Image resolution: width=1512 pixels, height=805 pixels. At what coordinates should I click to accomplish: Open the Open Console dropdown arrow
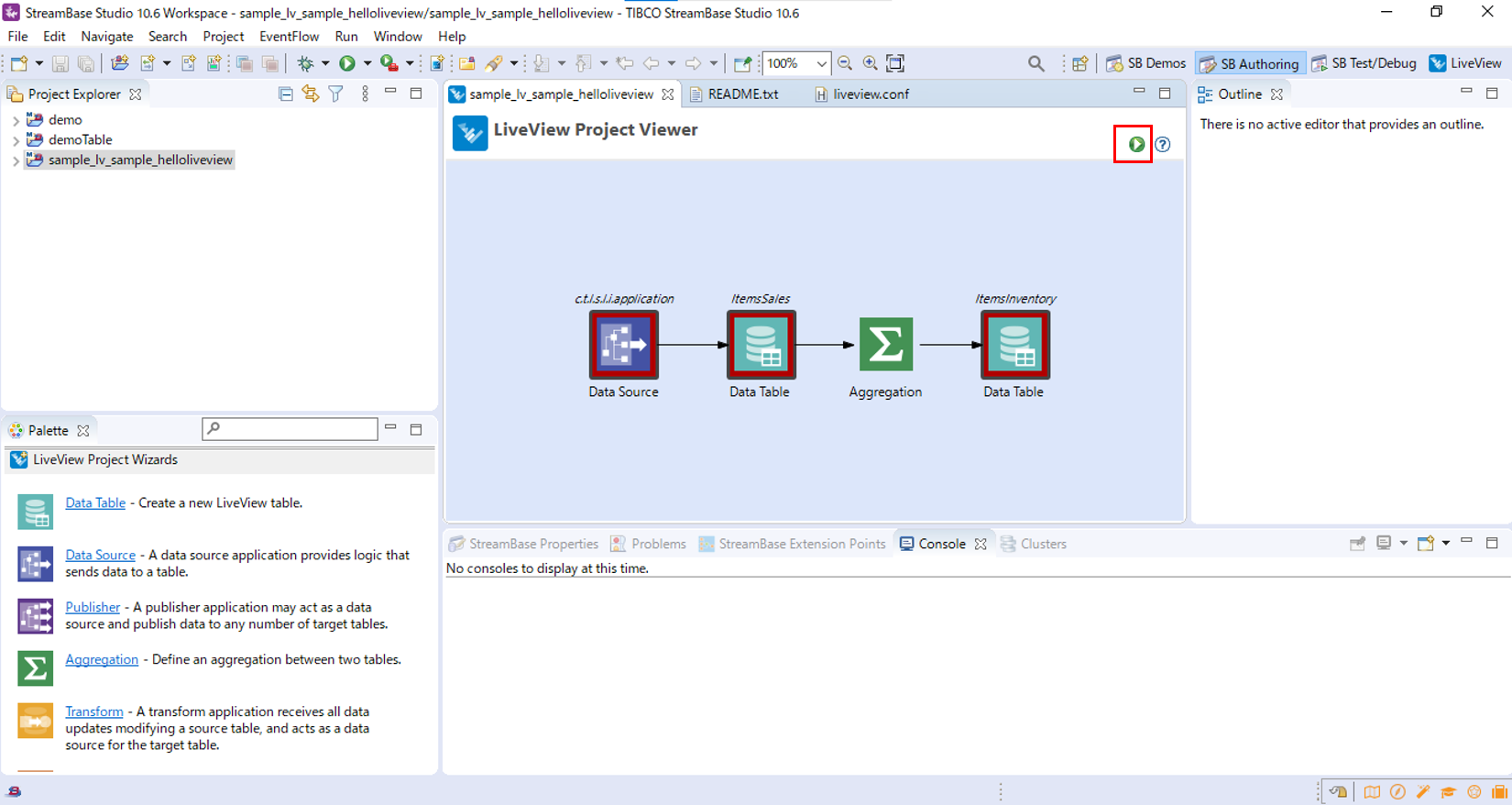(x=1446, y=544)
